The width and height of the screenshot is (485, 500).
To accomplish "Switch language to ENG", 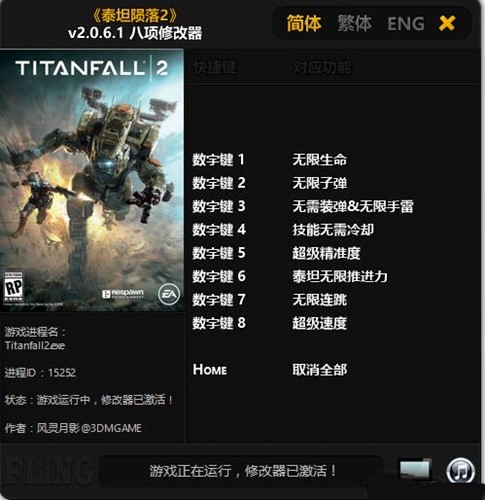I will [x=406, y=24].
